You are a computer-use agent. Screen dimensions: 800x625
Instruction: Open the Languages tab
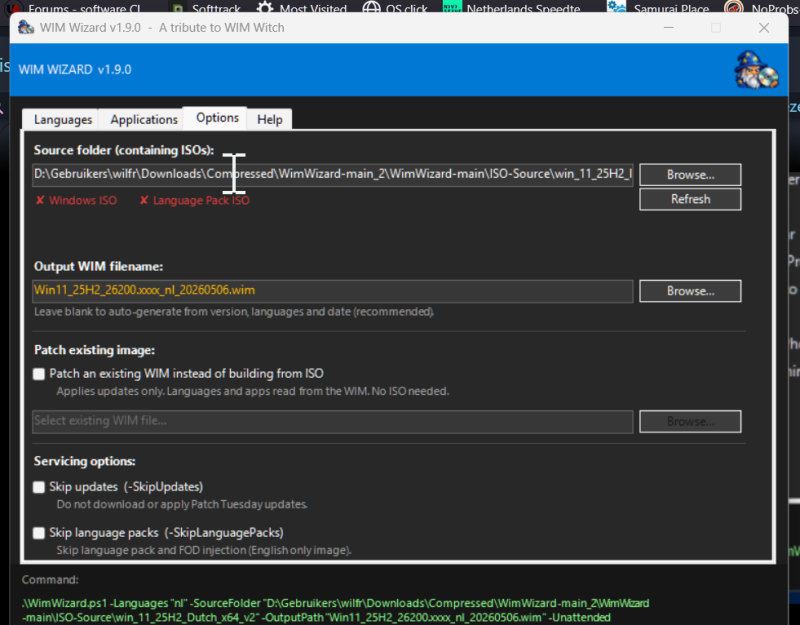point(63,119)
